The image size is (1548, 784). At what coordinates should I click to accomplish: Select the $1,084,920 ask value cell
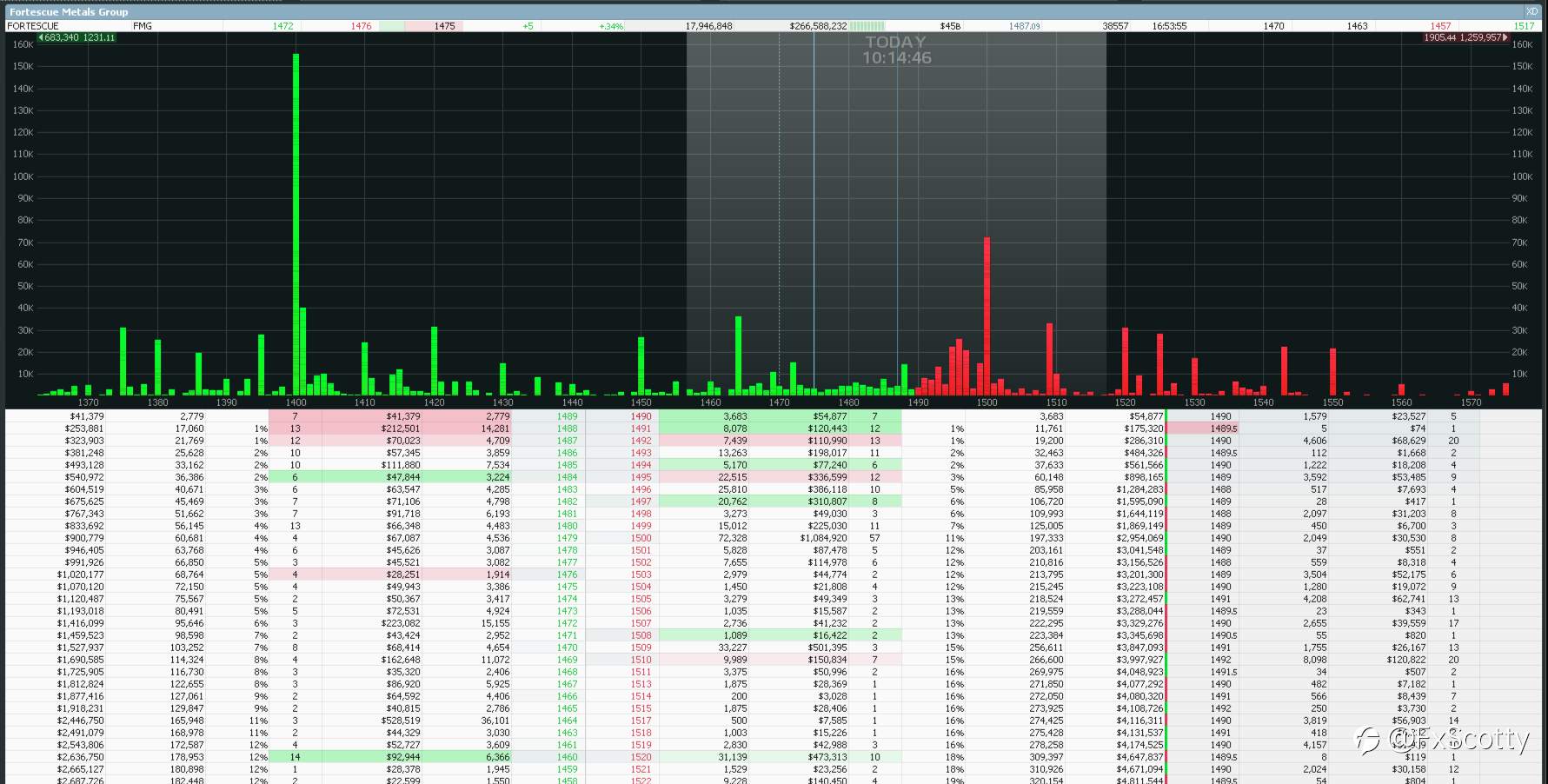pos(823,538)
